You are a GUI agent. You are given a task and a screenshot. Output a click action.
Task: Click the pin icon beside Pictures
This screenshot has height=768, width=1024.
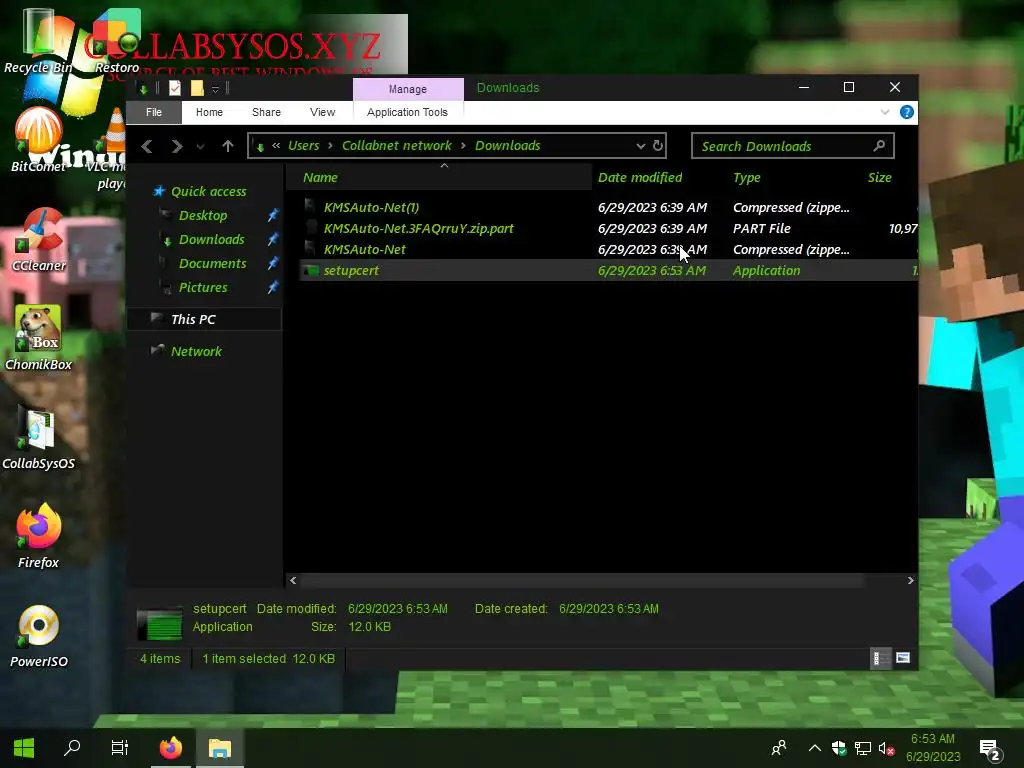[272, 287]
